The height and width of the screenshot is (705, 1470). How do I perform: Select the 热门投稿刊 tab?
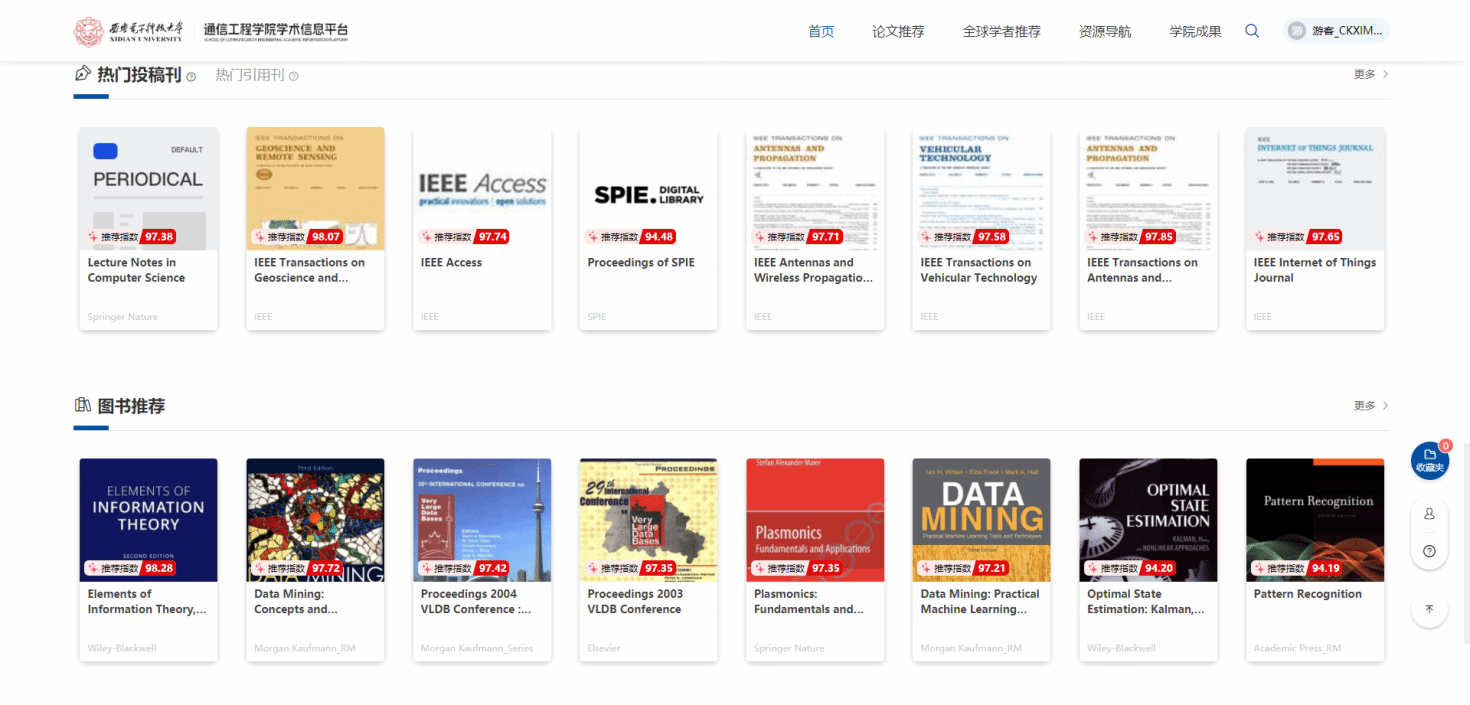[x=138, y=75]
